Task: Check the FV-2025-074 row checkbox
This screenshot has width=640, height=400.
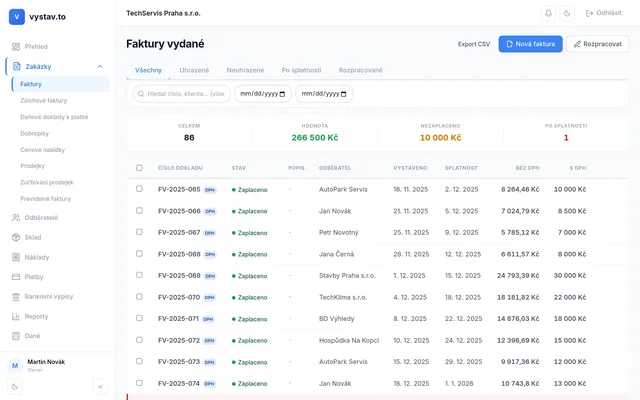Action: (139, 383)
